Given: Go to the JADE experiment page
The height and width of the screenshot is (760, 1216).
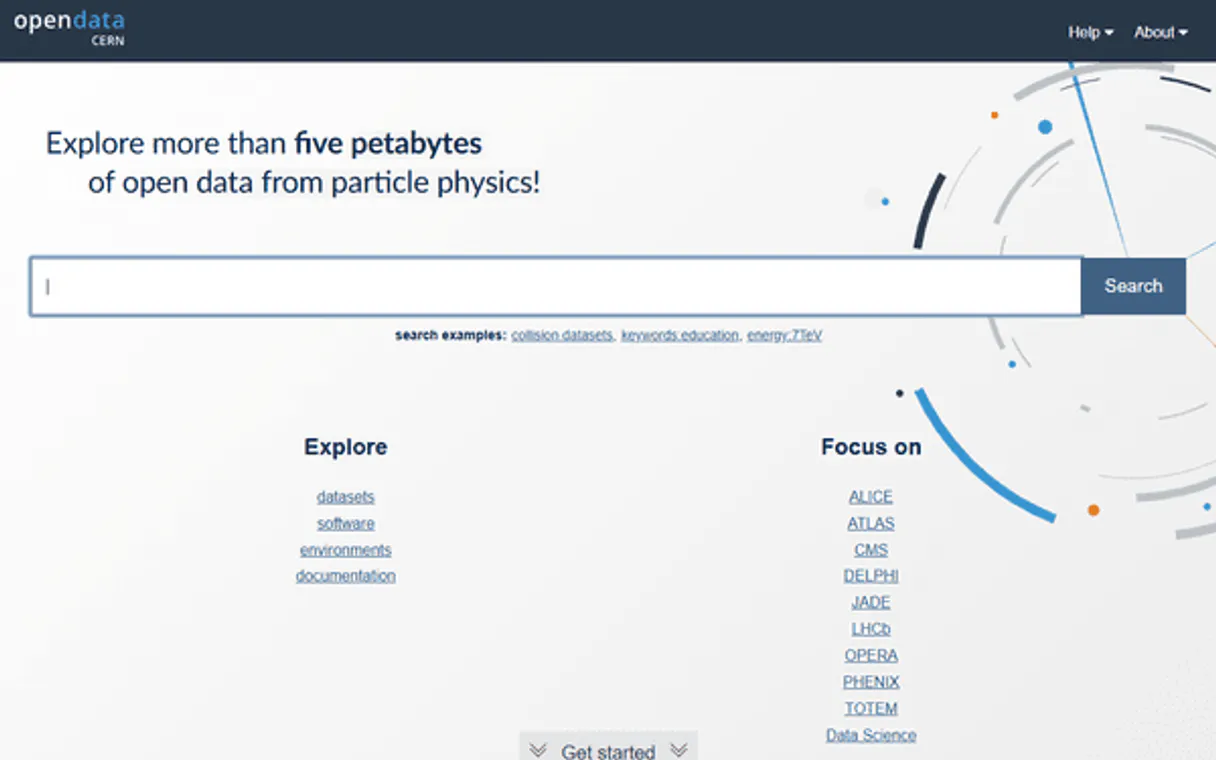Looking at the screenshot, I should tap(871, 602).
